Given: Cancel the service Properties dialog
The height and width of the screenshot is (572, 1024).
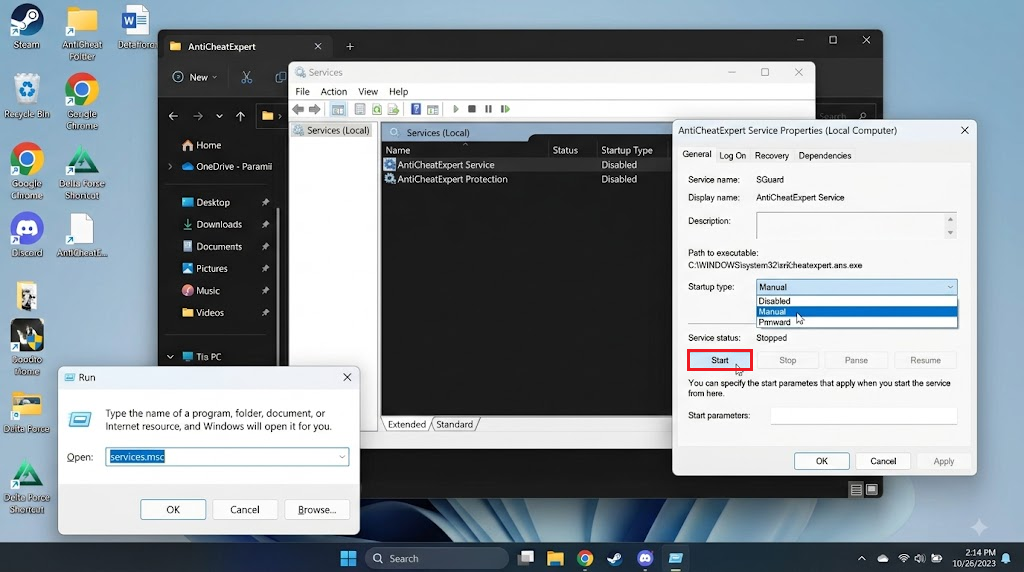Looking at the screenshot, I should tap(883, 461).
